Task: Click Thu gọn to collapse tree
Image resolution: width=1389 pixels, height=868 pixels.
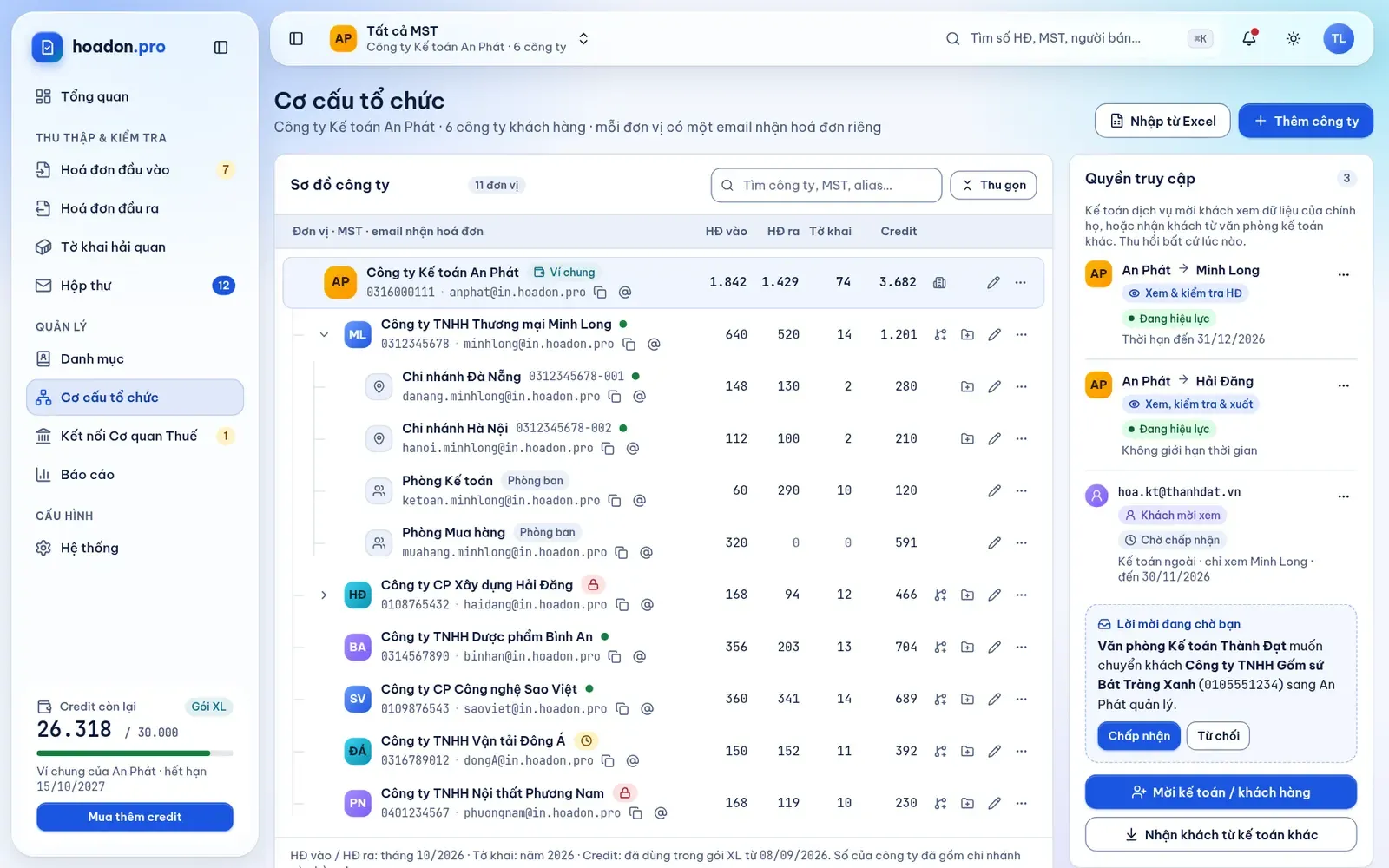Action: coord(993,185)
